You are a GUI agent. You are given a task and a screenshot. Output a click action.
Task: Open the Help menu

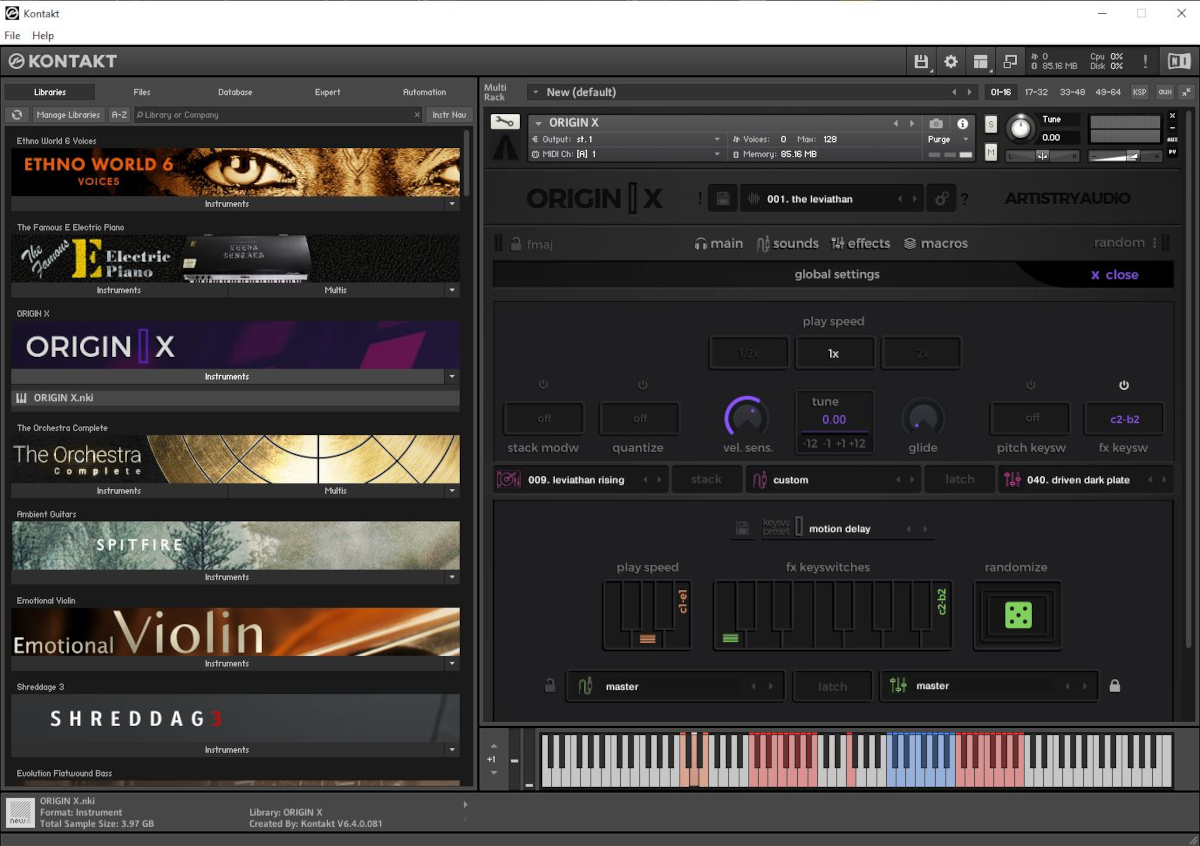pyautogui.click(x=43, y=36)
